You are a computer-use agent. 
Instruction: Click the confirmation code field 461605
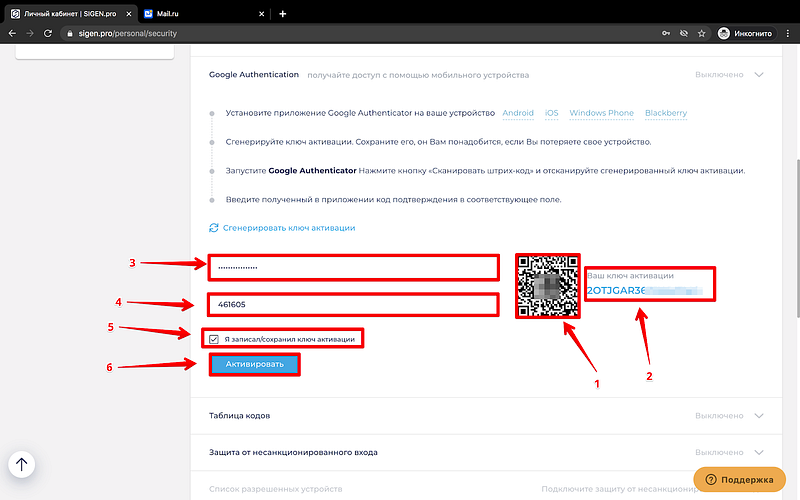(353, 305)
